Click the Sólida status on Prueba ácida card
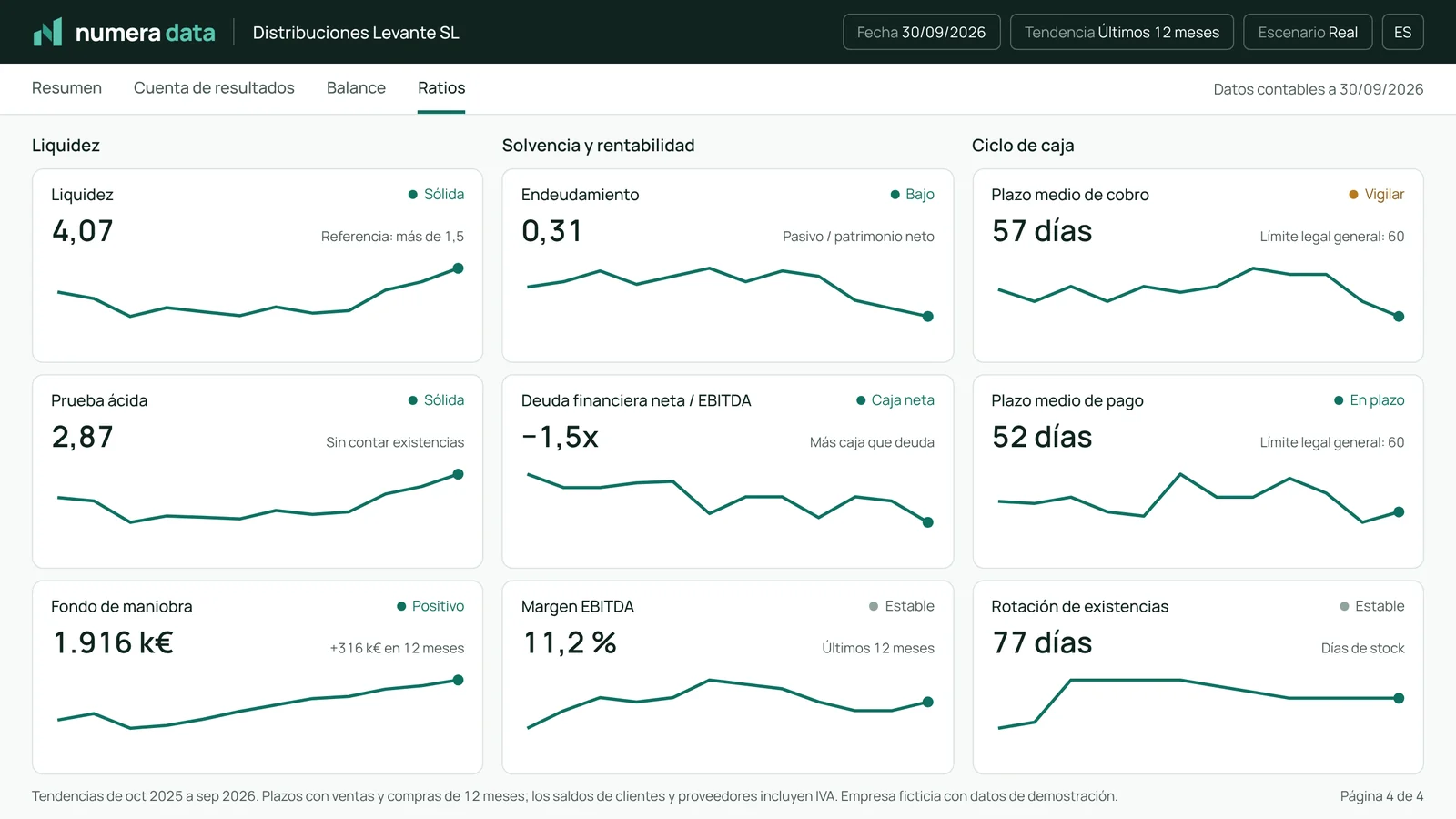The image size is (1456, 819). (436, 399)
